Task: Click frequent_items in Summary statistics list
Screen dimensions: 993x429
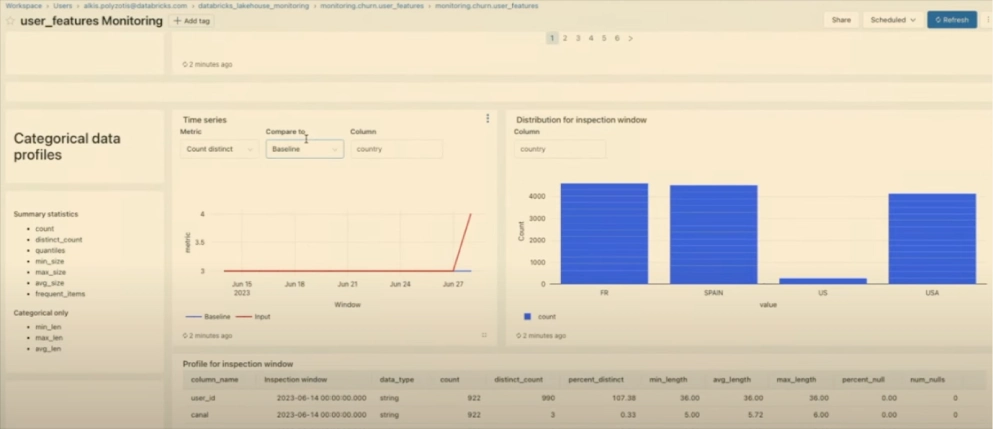Action: coord(60,294)
